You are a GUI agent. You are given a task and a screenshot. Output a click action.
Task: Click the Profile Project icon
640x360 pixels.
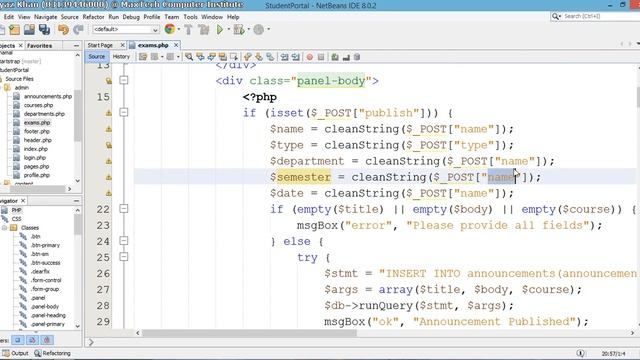[258, 29]
